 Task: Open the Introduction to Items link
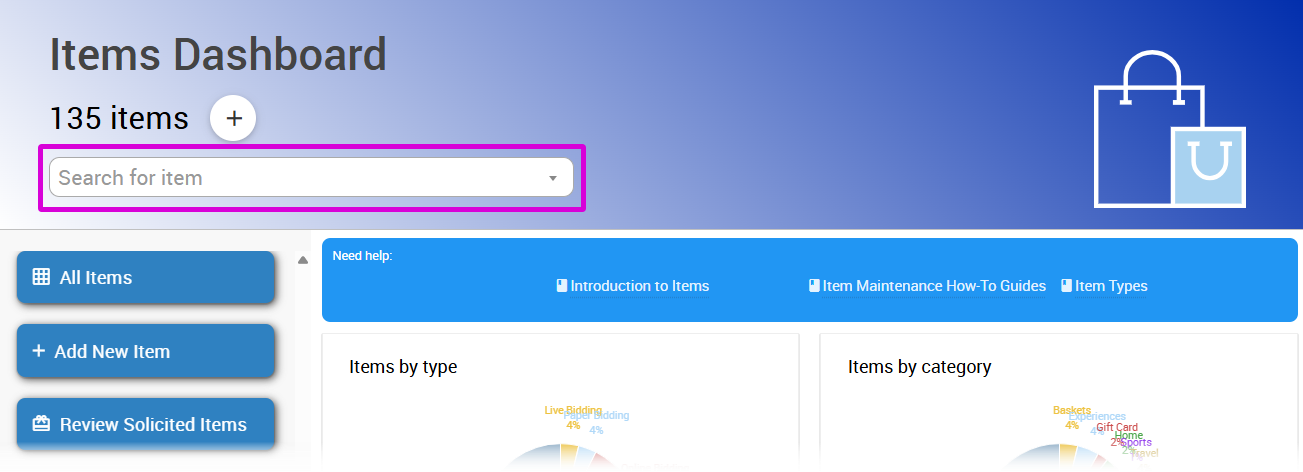[639, 286]
